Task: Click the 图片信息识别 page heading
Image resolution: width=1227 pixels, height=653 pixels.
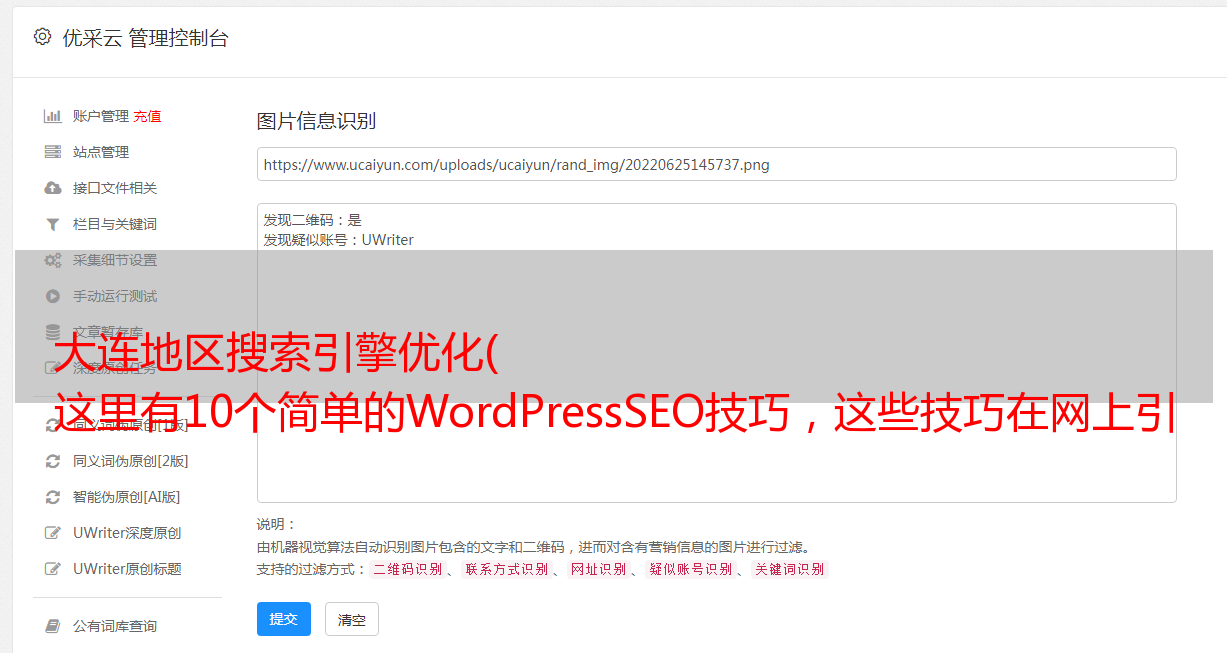Action: tap(316, 121)
